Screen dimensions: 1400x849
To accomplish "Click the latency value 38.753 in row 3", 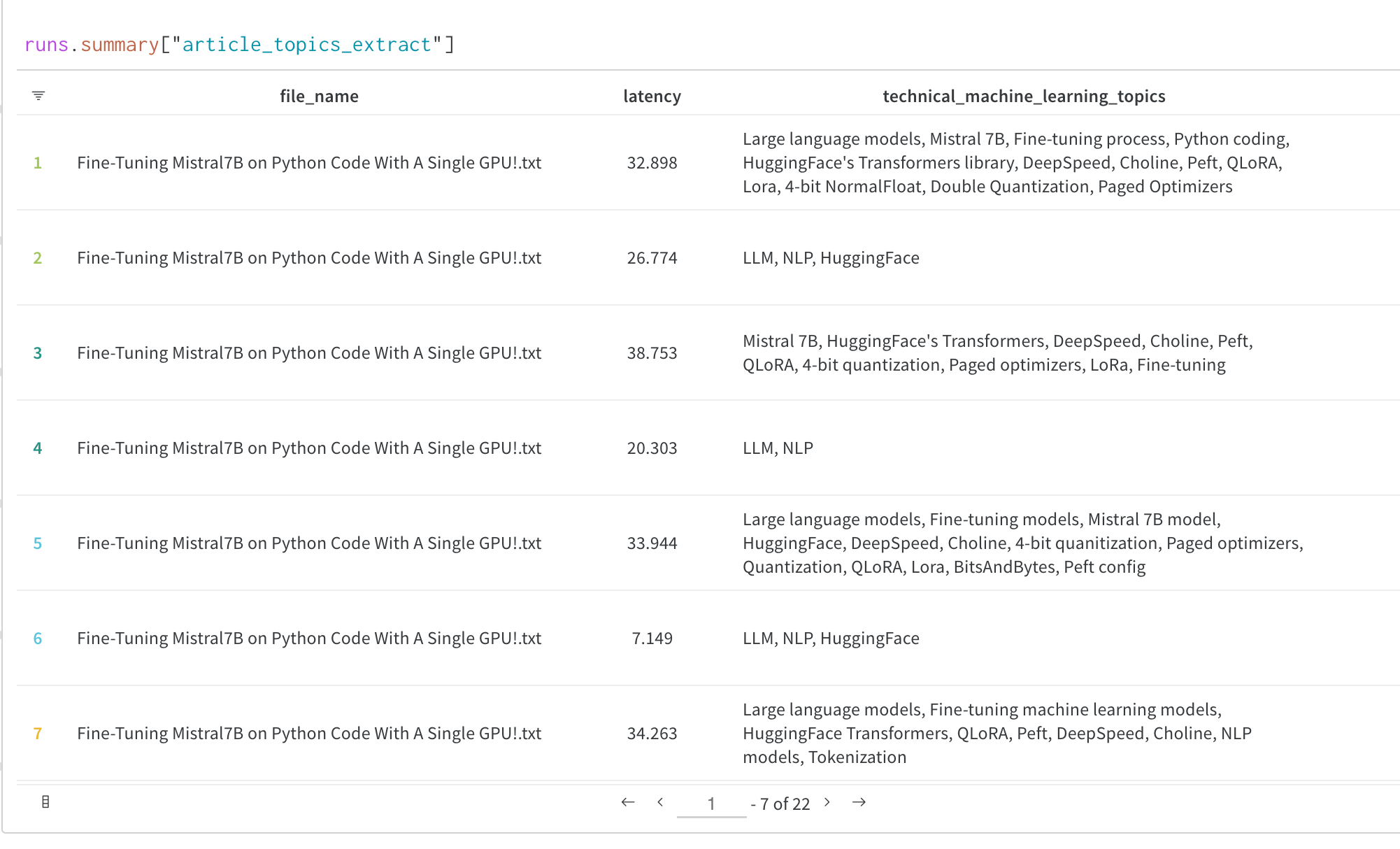I will point(651,352).
